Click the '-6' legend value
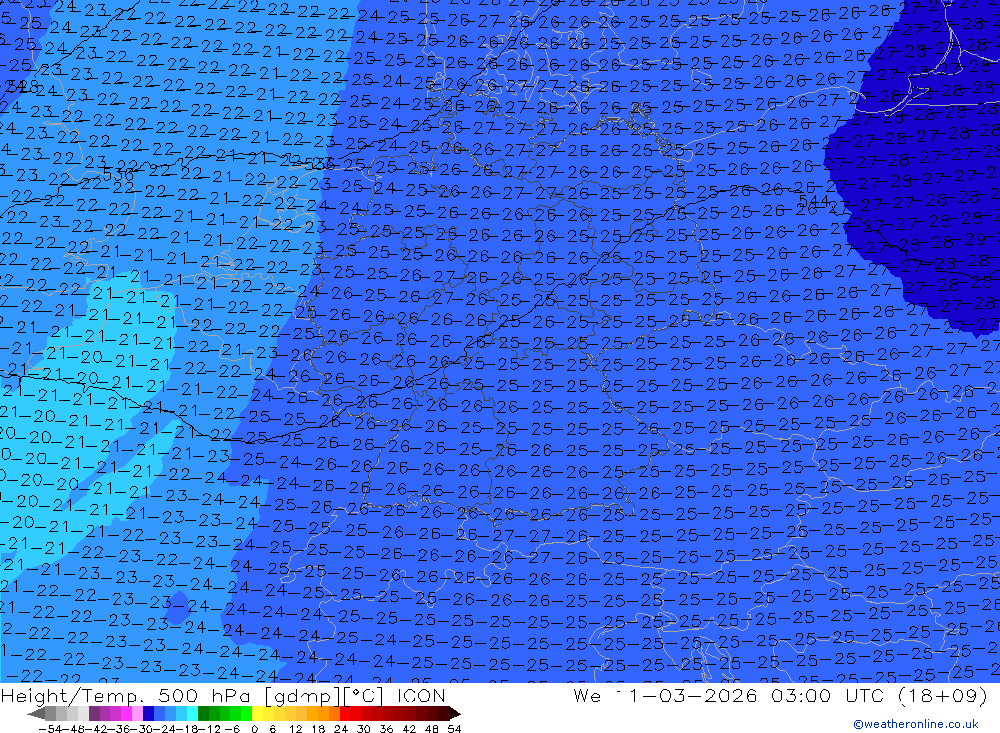1000x733 pixels. tap(232, 729)
